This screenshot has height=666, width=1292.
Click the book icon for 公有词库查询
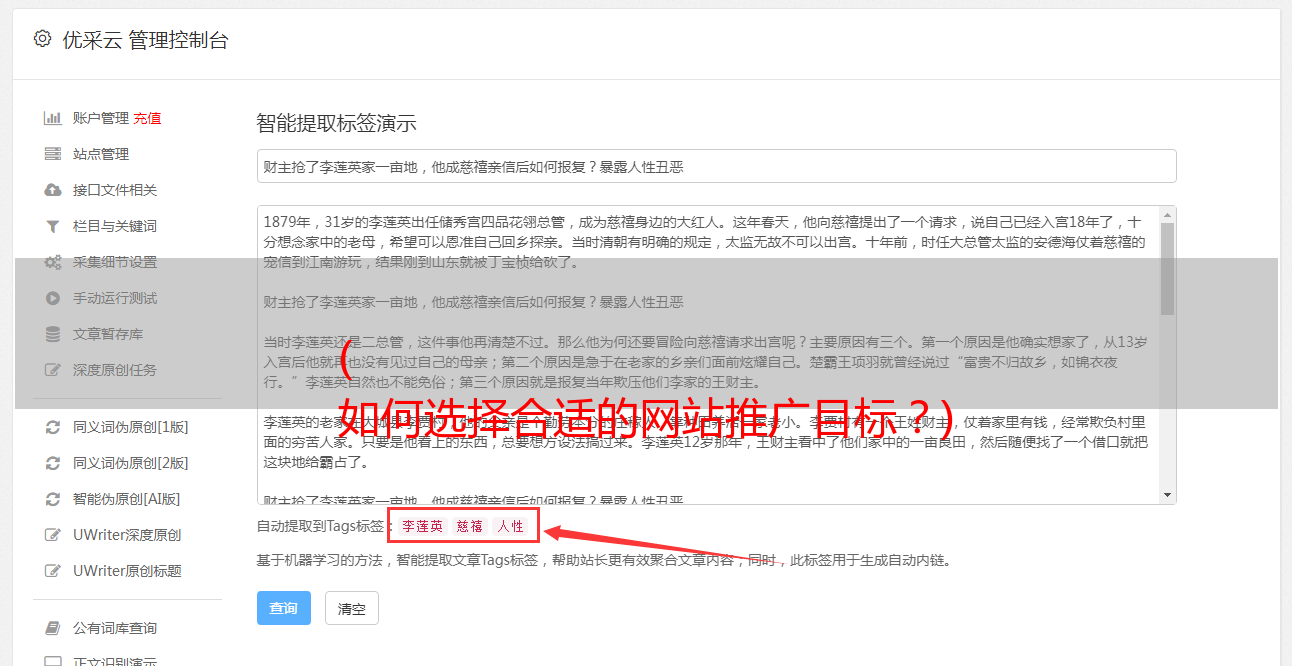53,628
